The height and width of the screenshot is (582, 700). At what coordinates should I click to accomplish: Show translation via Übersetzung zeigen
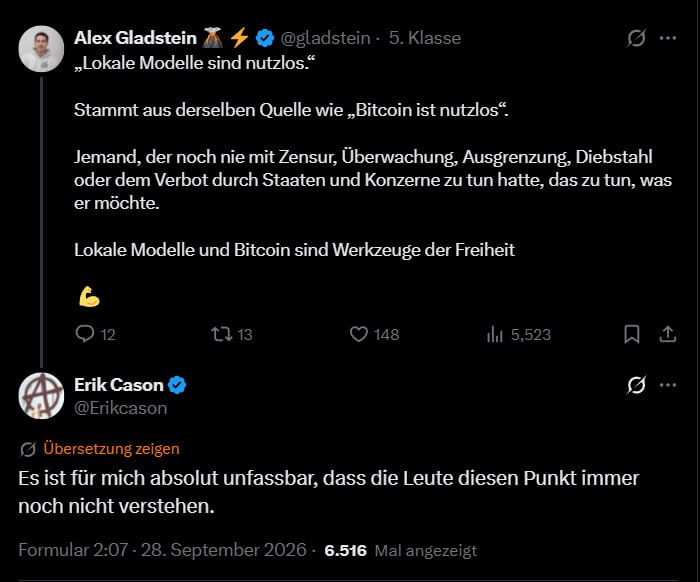coord(111,449)
